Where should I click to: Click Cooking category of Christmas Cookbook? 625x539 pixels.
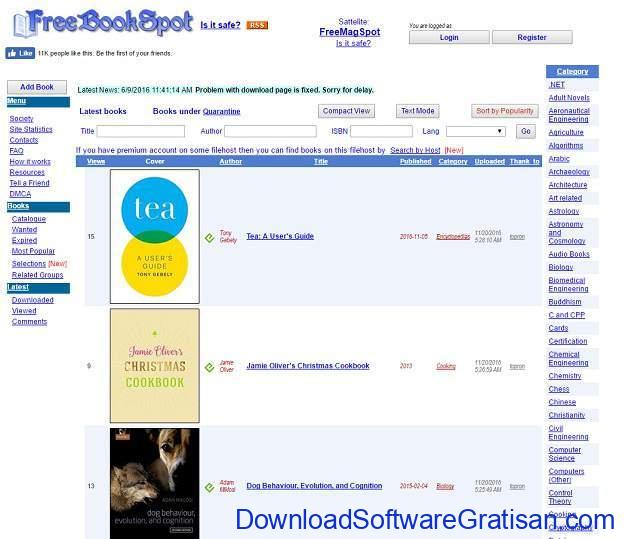446,366
